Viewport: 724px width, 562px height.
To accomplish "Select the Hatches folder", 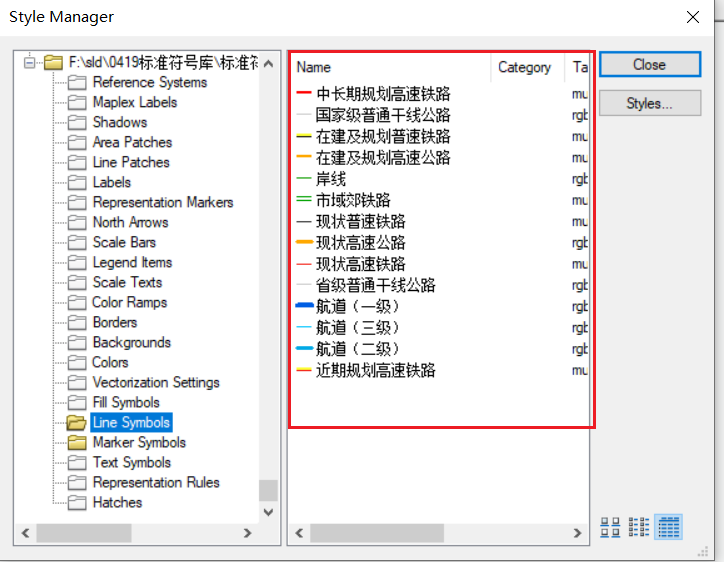I will (x=117, y=502).
